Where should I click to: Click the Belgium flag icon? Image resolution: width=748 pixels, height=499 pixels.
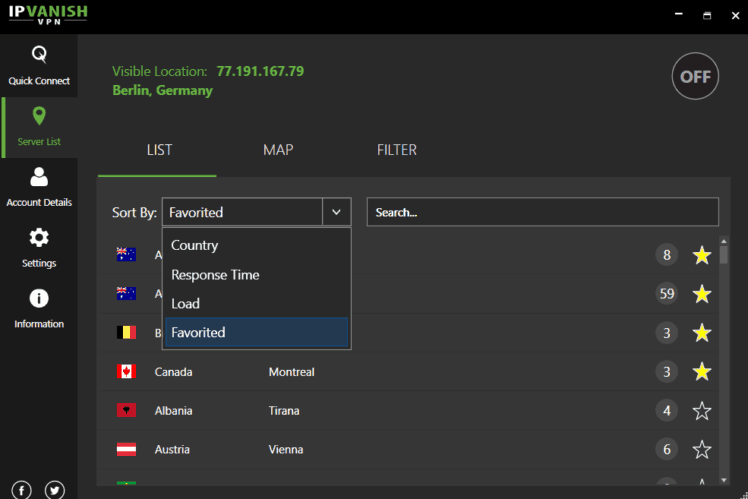pyautogui.click(x=126, y=333)
